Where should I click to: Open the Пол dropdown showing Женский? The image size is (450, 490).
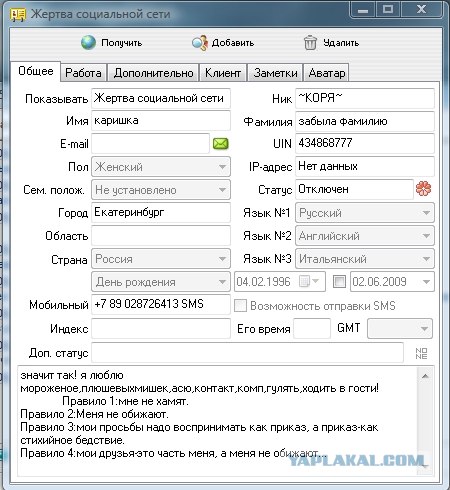[161, 167]
